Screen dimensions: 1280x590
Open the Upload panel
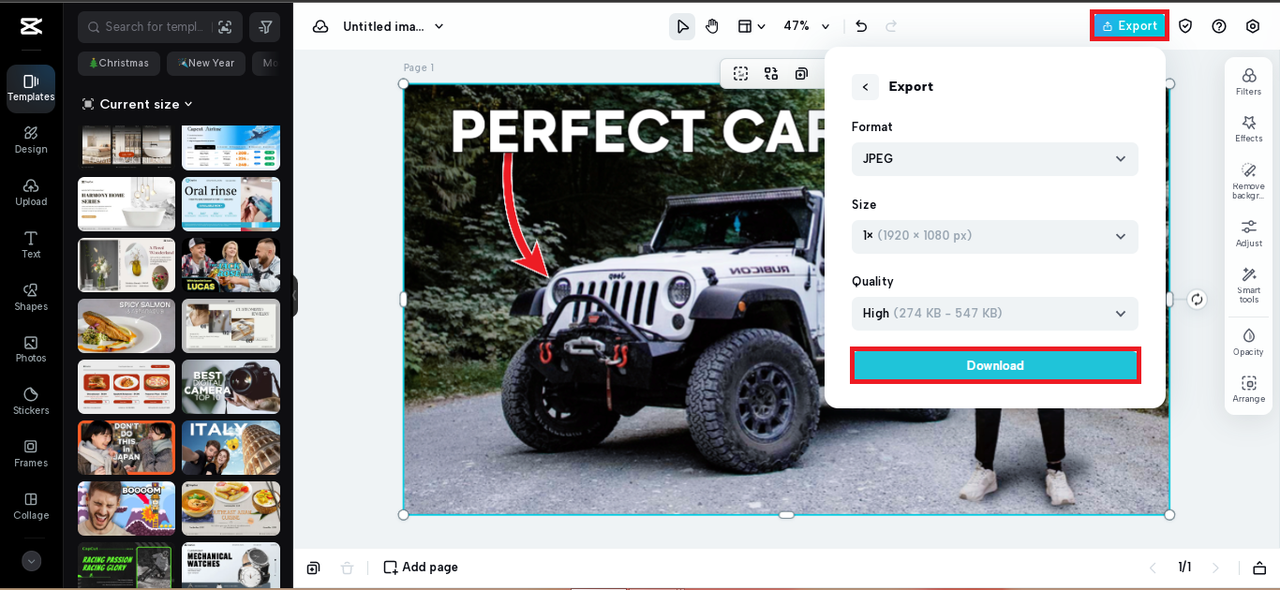pyautogui.click(x=31, y=192)
